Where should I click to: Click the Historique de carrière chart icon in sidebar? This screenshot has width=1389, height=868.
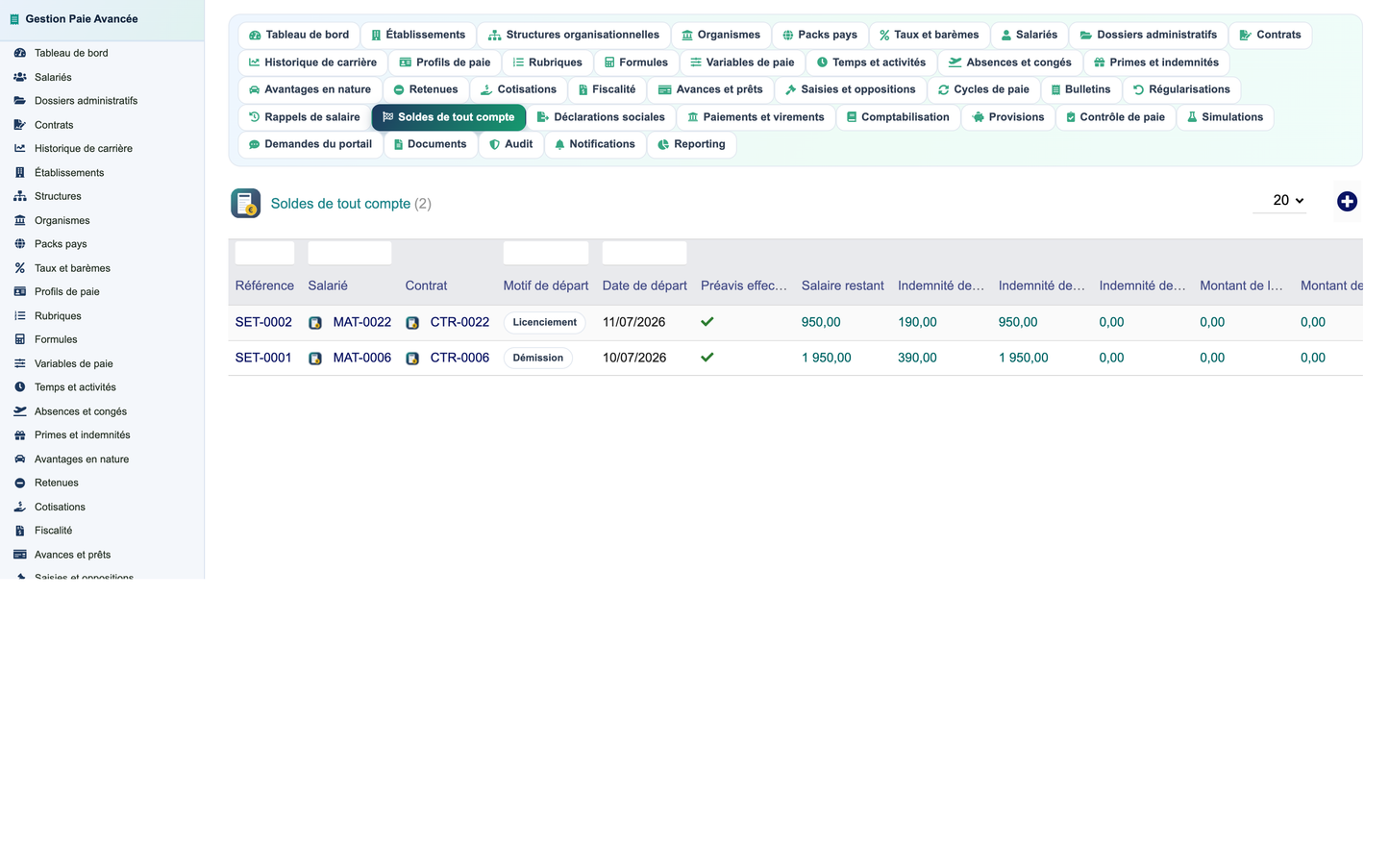[20, 148]
